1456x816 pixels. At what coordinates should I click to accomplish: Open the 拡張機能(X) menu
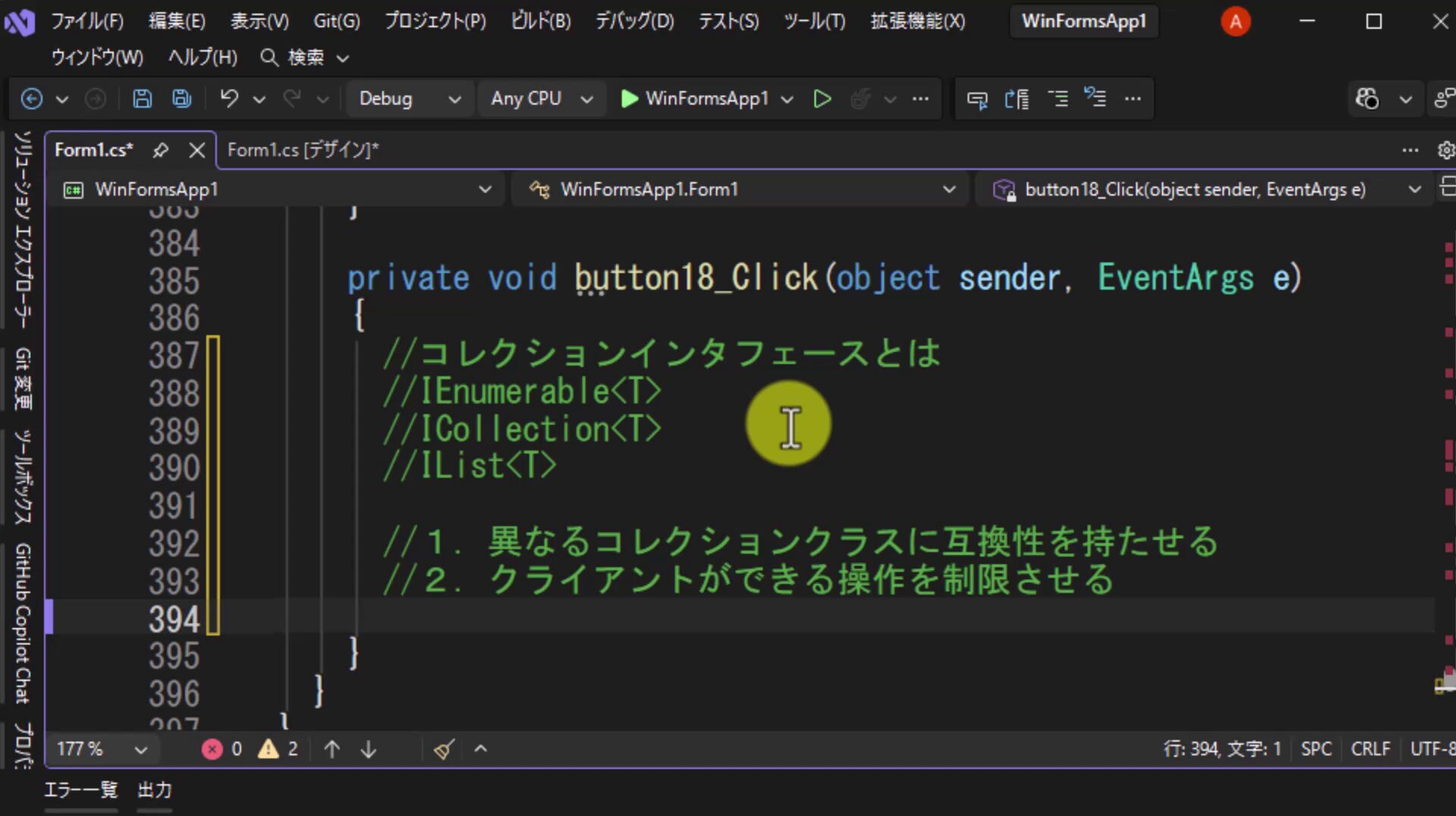(918, 21)
